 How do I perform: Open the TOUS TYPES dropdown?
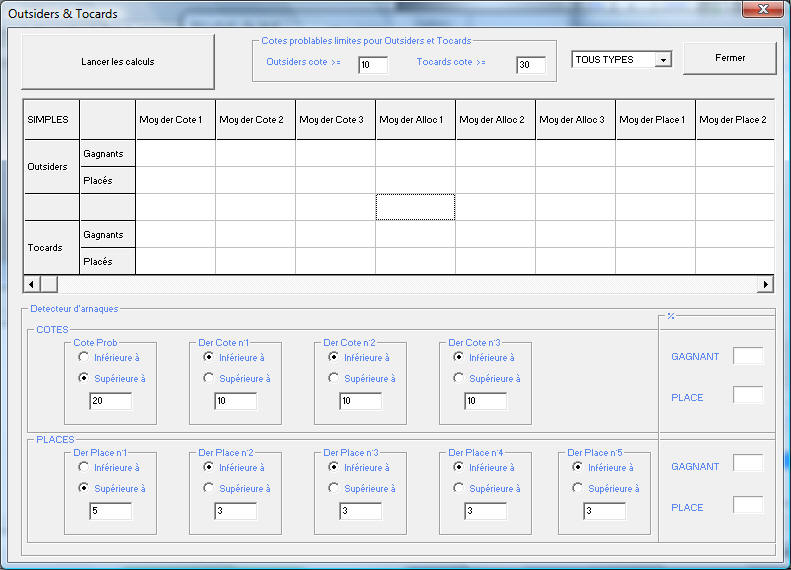(662, 60)
